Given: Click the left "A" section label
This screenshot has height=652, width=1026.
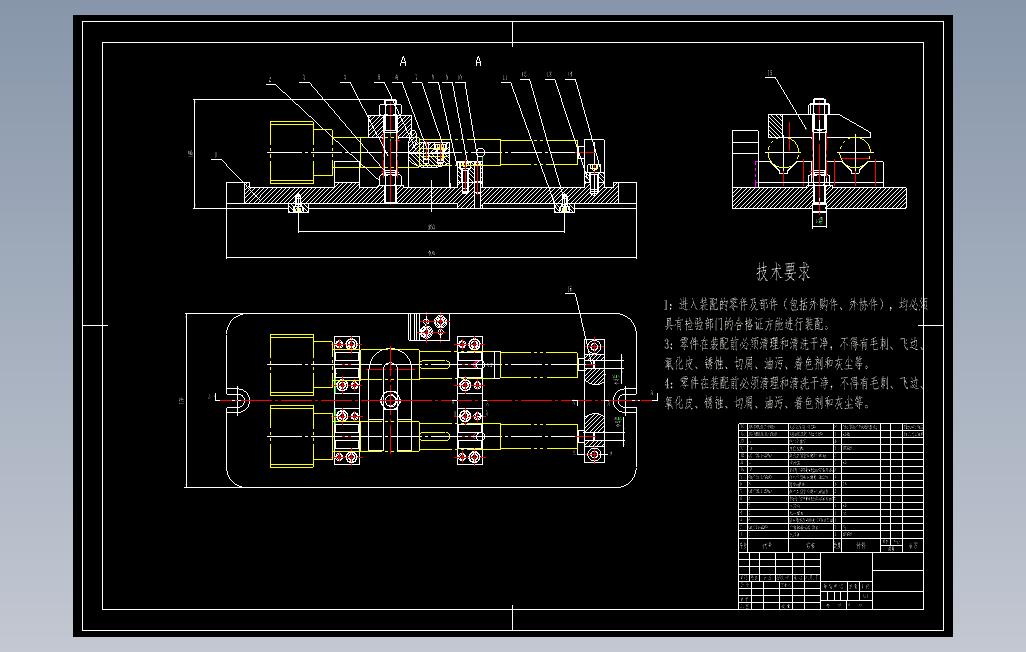Looking at the screenshot, I should tap(403, 61).
